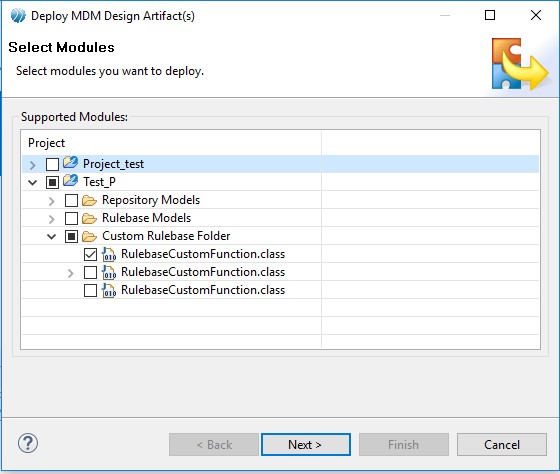Image resolution: width=560 pixels, height=474 pixels.
Task: Click the Next button
Action: point(306,445)
